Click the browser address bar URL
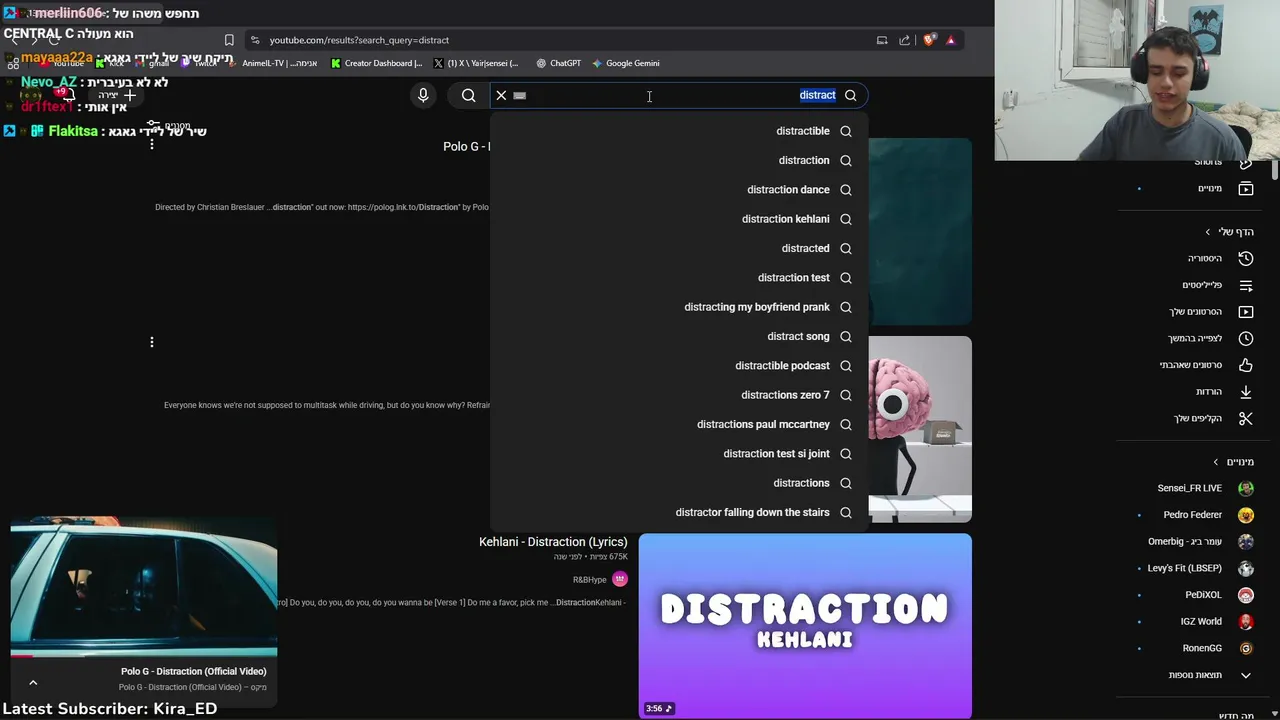This screenshot has width=1280, height=720. (359, 40)
